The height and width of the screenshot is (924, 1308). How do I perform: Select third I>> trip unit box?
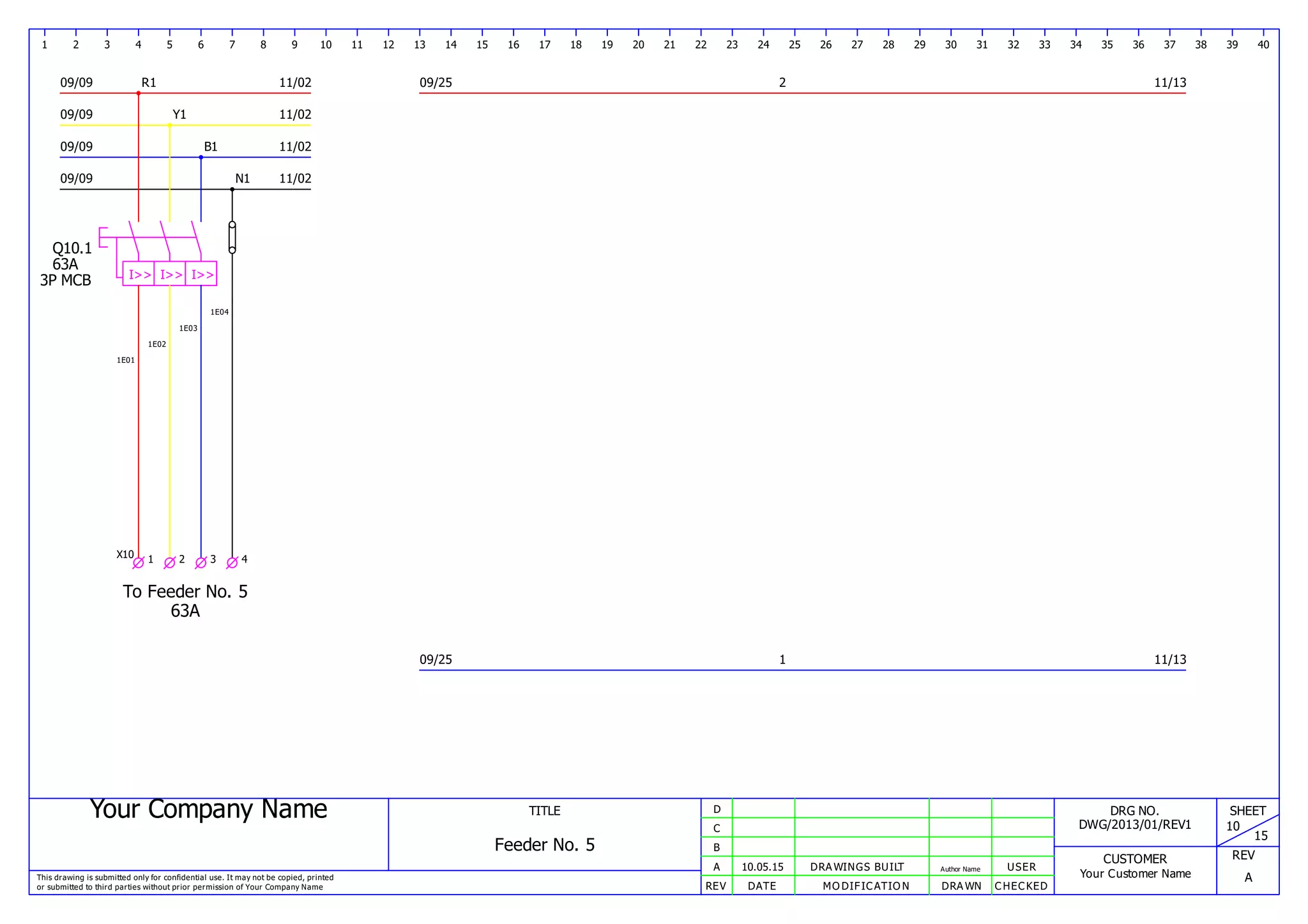coord(201,274)
